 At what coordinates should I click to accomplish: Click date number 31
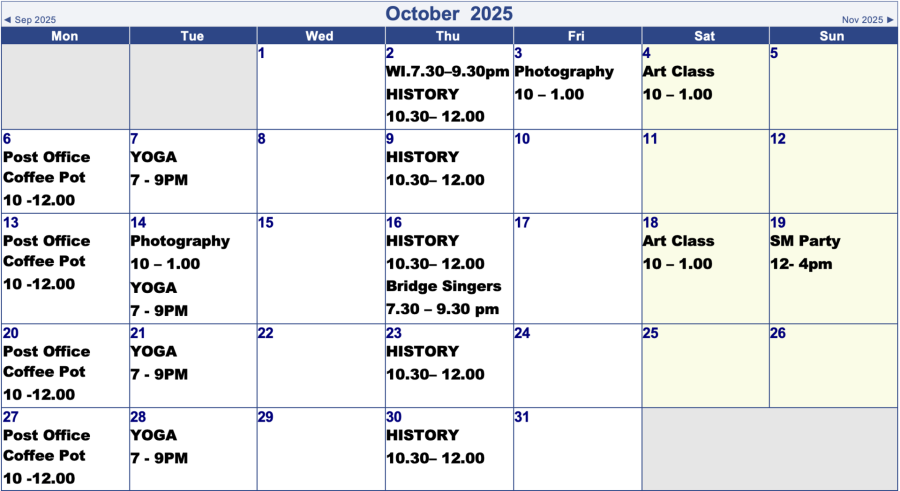point(522,417)
